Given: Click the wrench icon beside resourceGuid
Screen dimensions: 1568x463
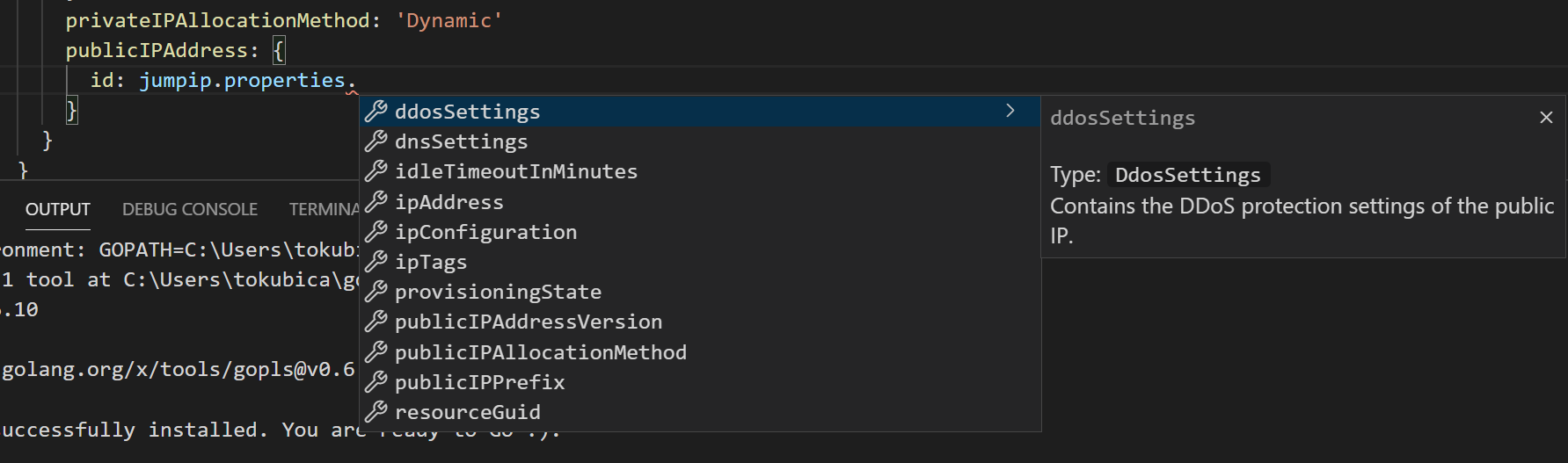Looking at the screenshot, I should click(376, 412).
